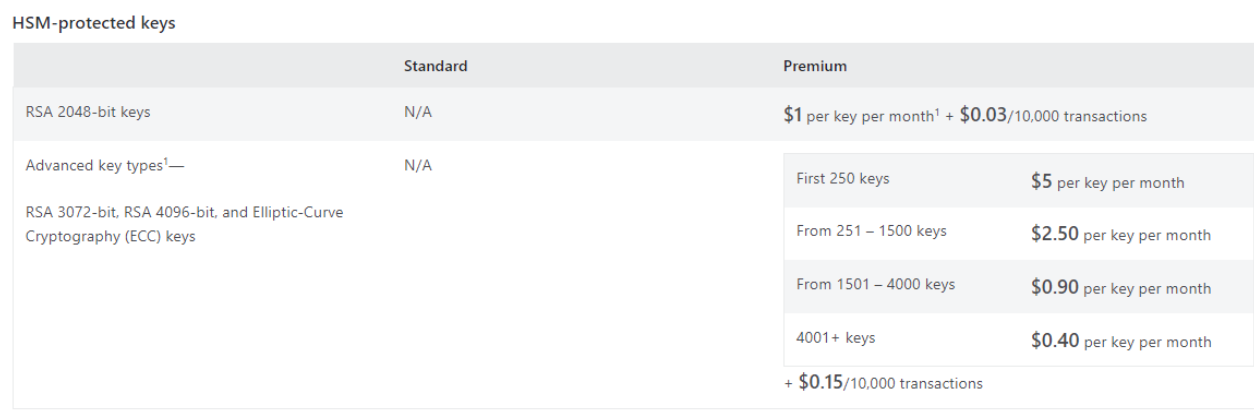The height and width of the screenshot is (418, 1254).
Task: Click the $0.90 per key per month price
Action: [1121, 288]
